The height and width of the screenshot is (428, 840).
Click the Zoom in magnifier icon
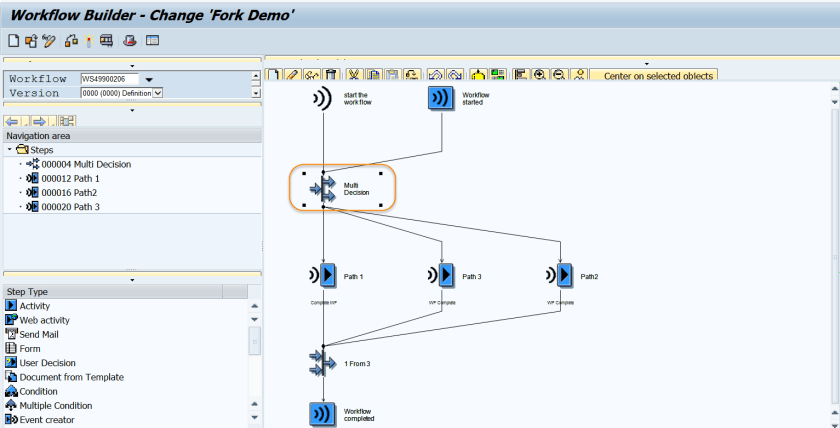(540, 74)
